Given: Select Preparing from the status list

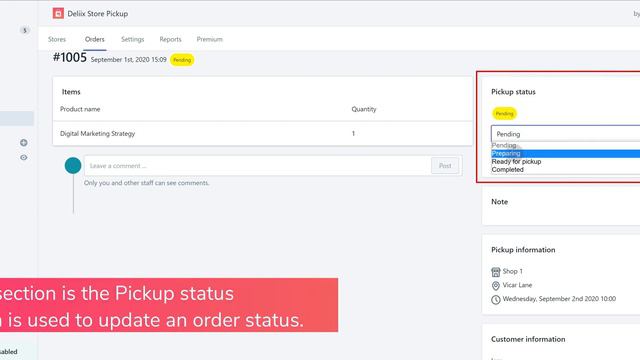Looking at the screenshot, I should click(x=565, y=153).
